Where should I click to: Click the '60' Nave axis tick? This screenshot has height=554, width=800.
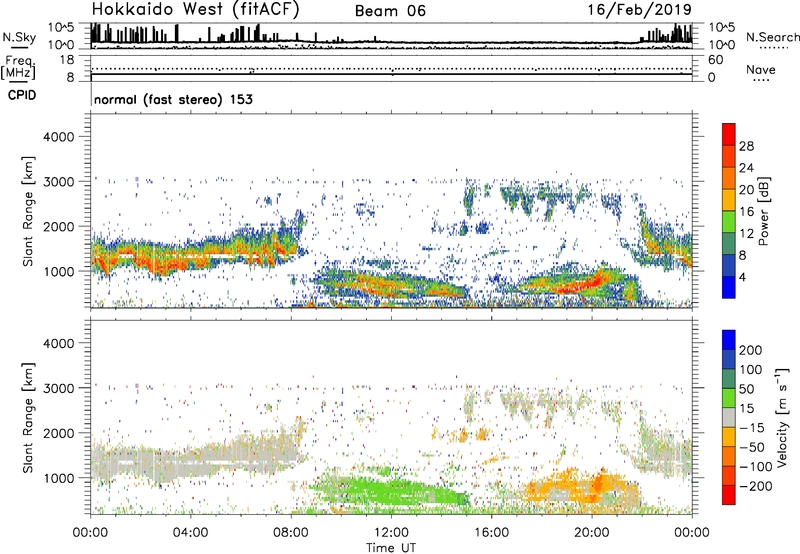point(716,60)
